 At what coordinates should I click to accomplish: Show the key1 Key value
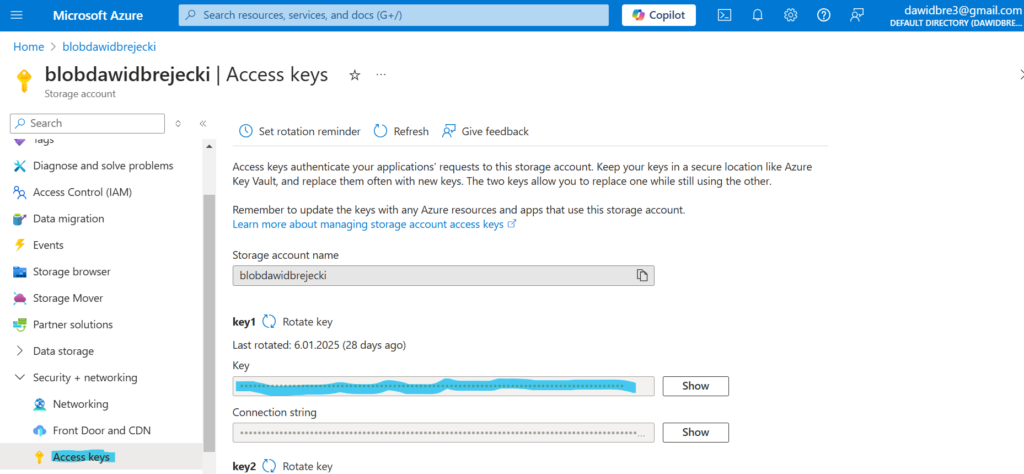click(x=695, y=386)
